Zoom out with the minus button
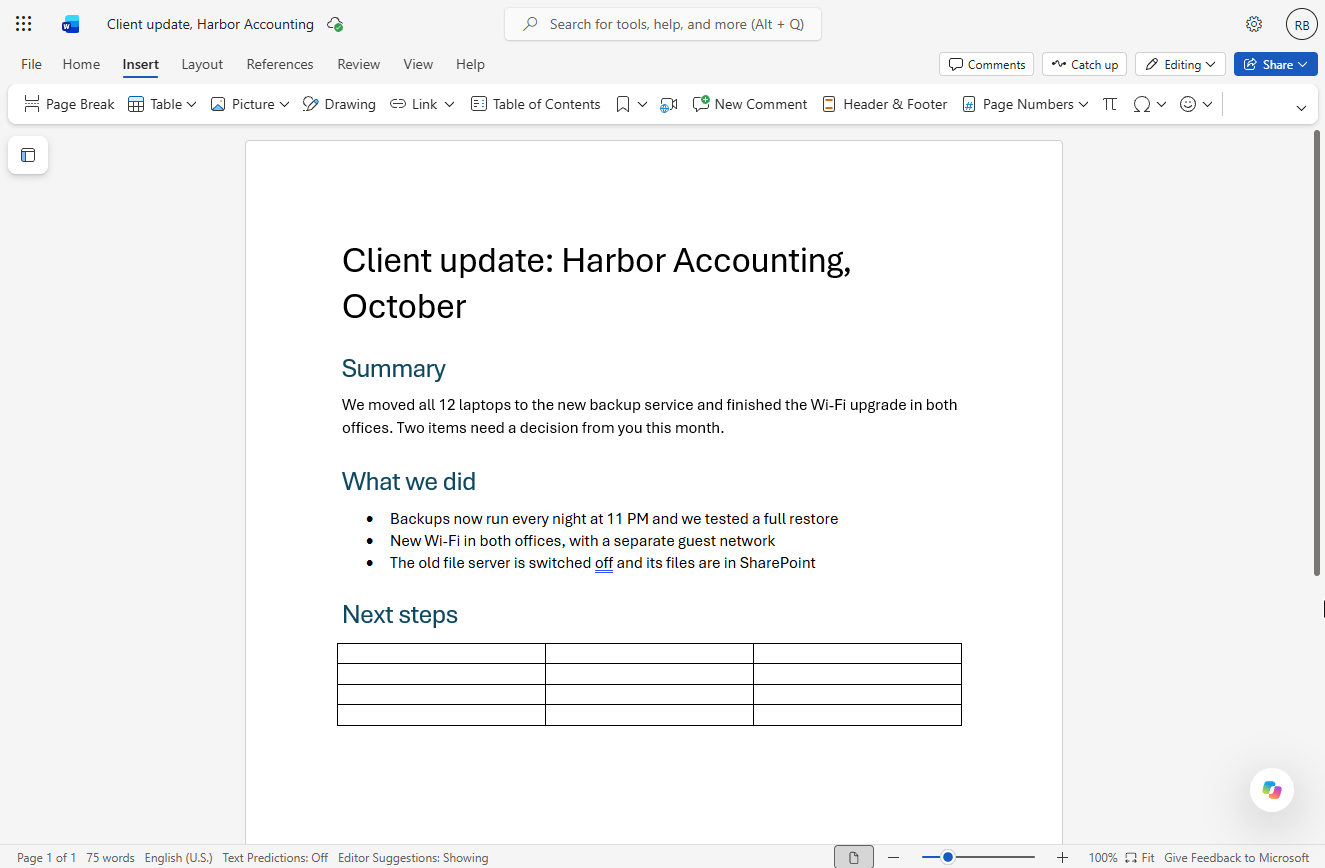 click(x=894, y=857)
